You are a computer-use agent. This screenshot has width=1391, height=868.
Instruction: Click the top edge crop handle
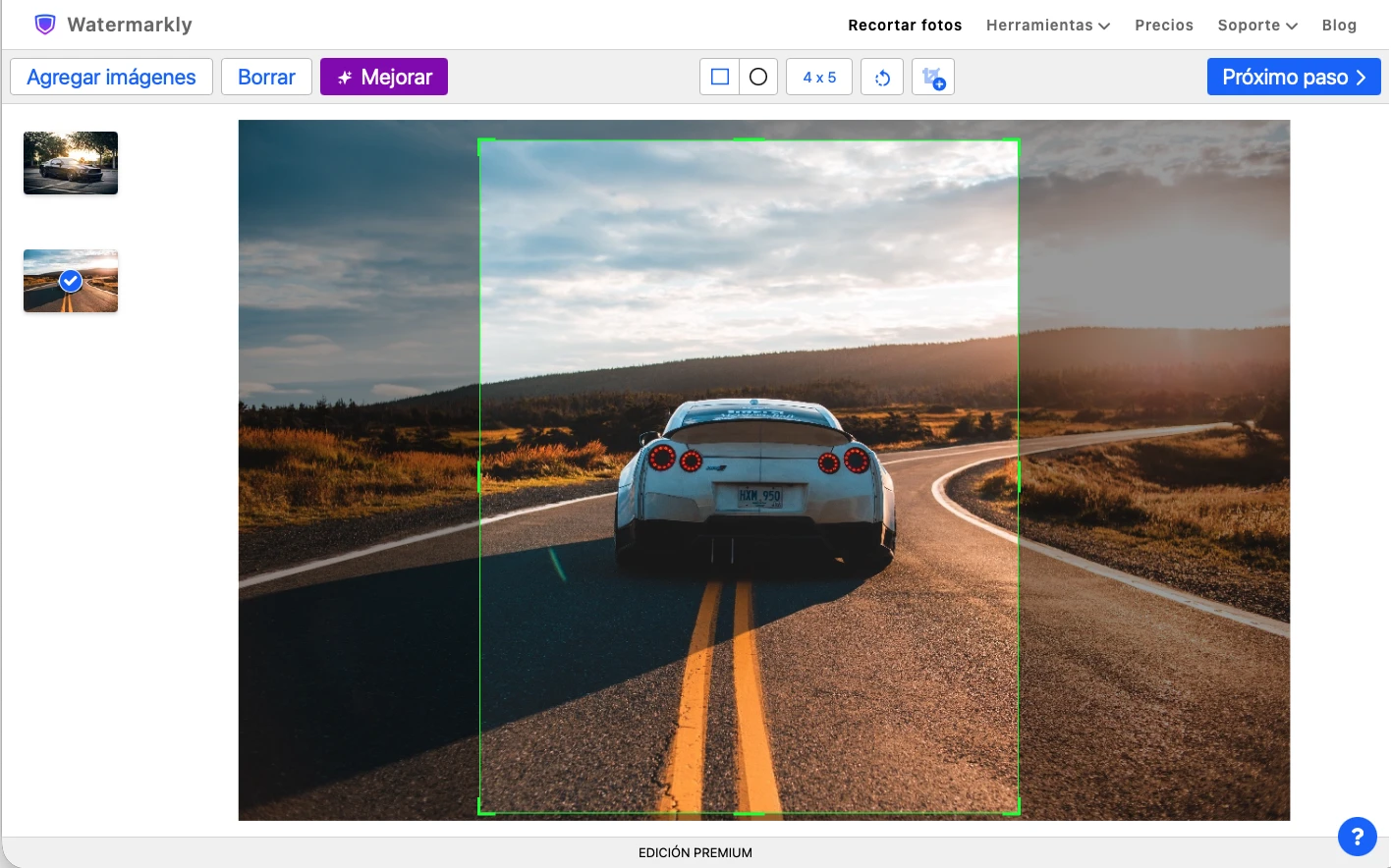(x=749, y=139)
